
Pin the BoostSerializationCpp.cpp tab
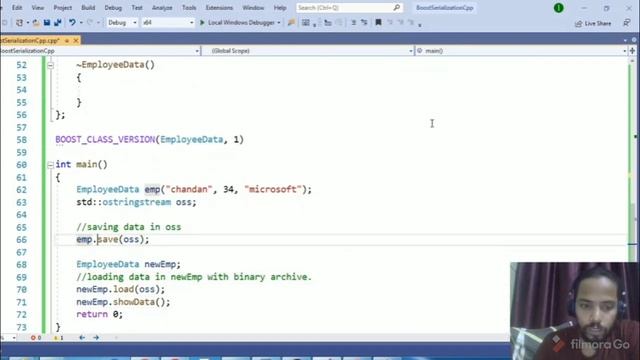tap(67, 40)
